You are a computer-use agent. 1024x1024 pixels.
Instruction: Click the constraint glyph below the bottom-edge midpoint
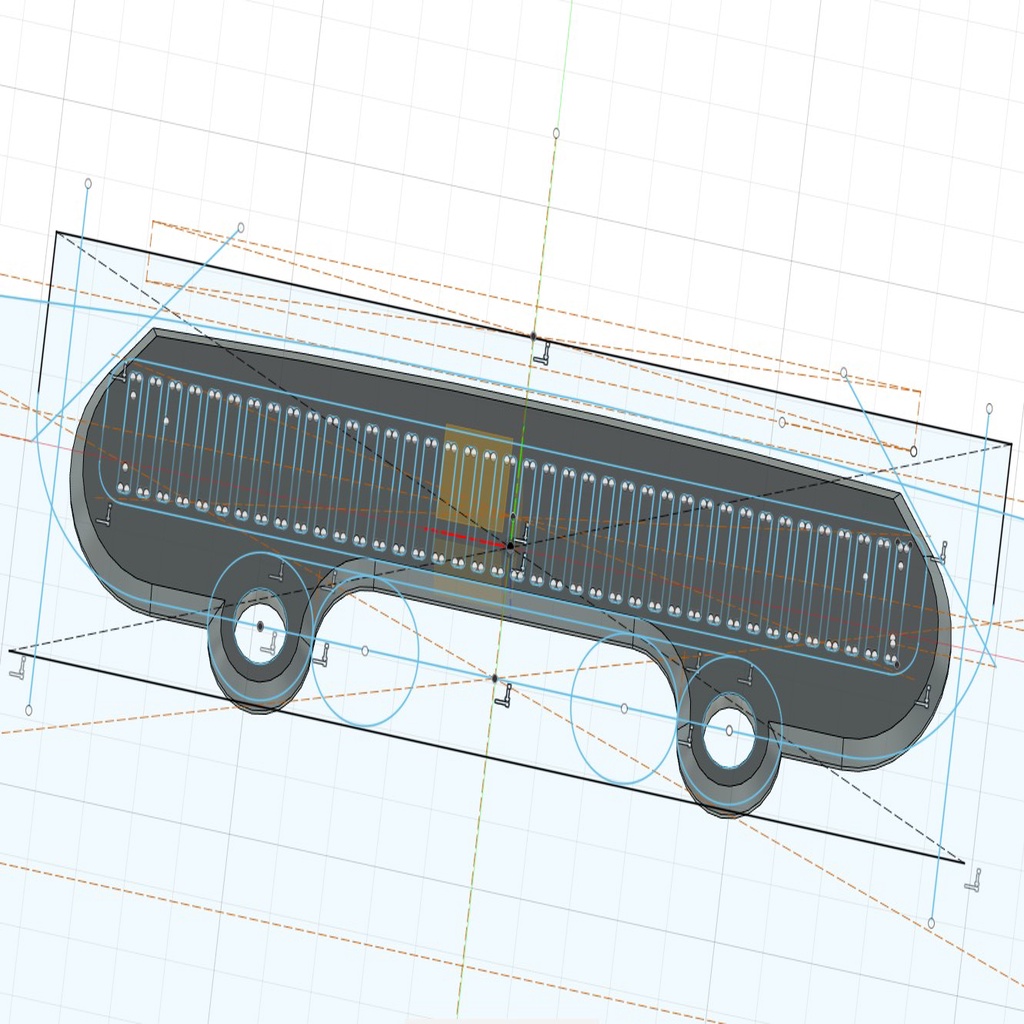point(504,696)
